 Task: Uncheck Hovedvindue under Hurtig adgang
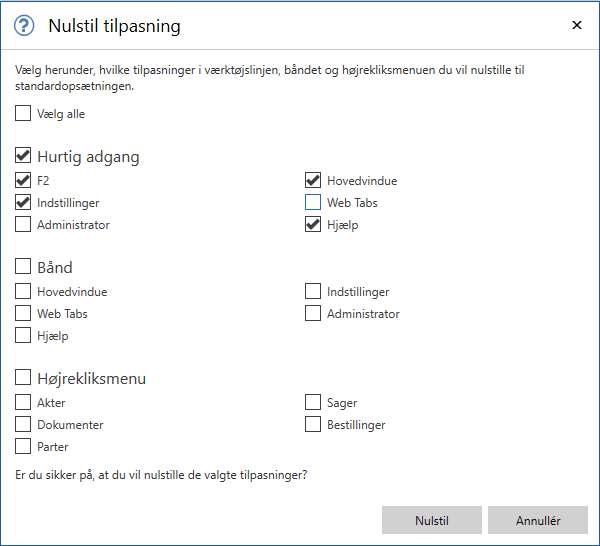(313, 181)
